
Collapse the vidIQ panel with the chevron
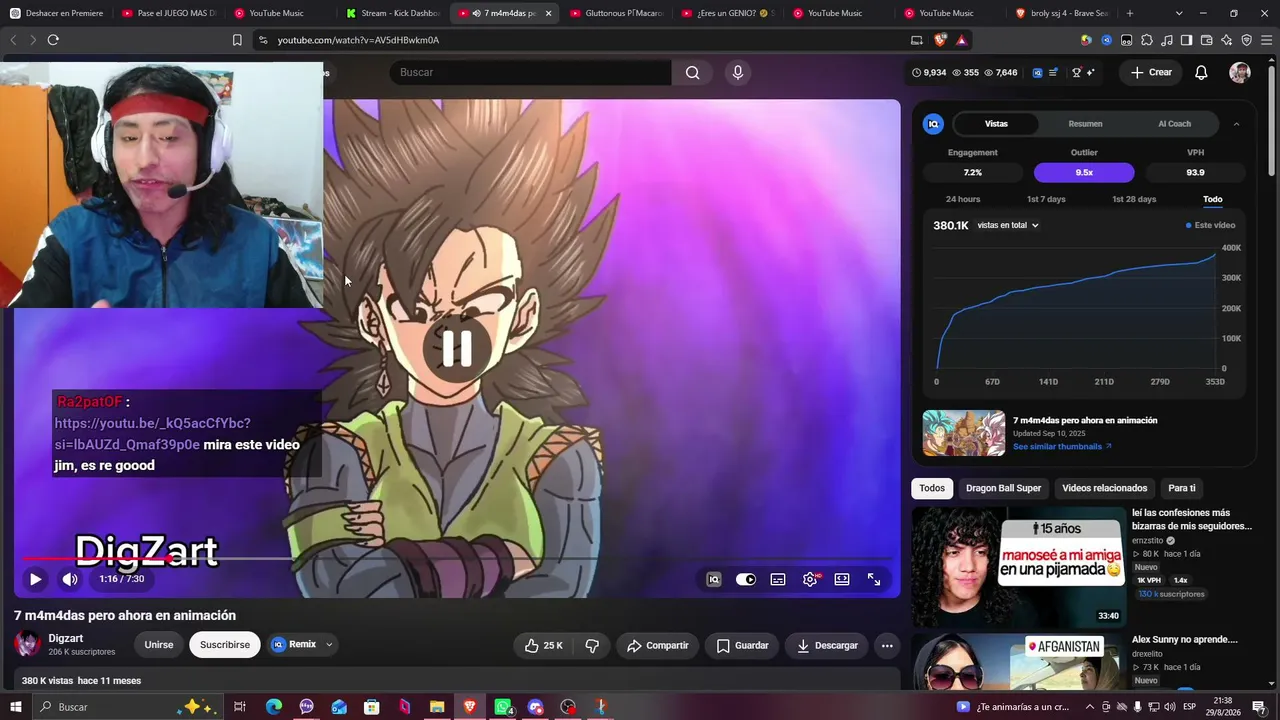click(1236, 124)
